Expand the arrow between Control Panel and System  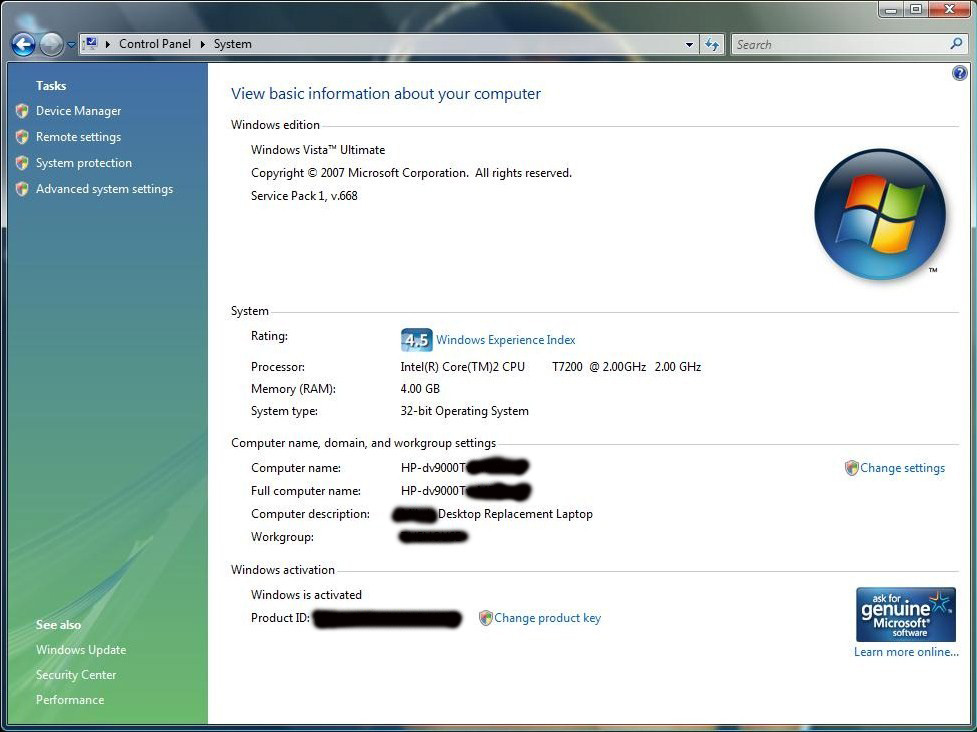[x=203, y=44]
